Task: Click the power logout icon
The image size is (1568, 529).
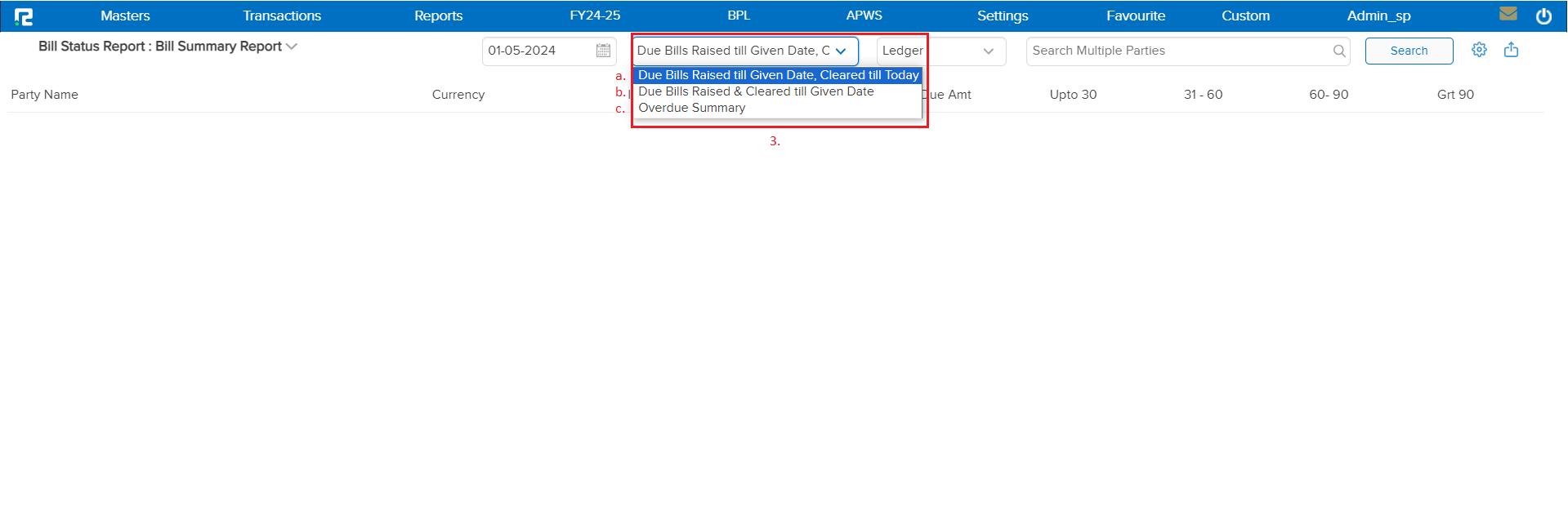Action: pos(1543,16)
